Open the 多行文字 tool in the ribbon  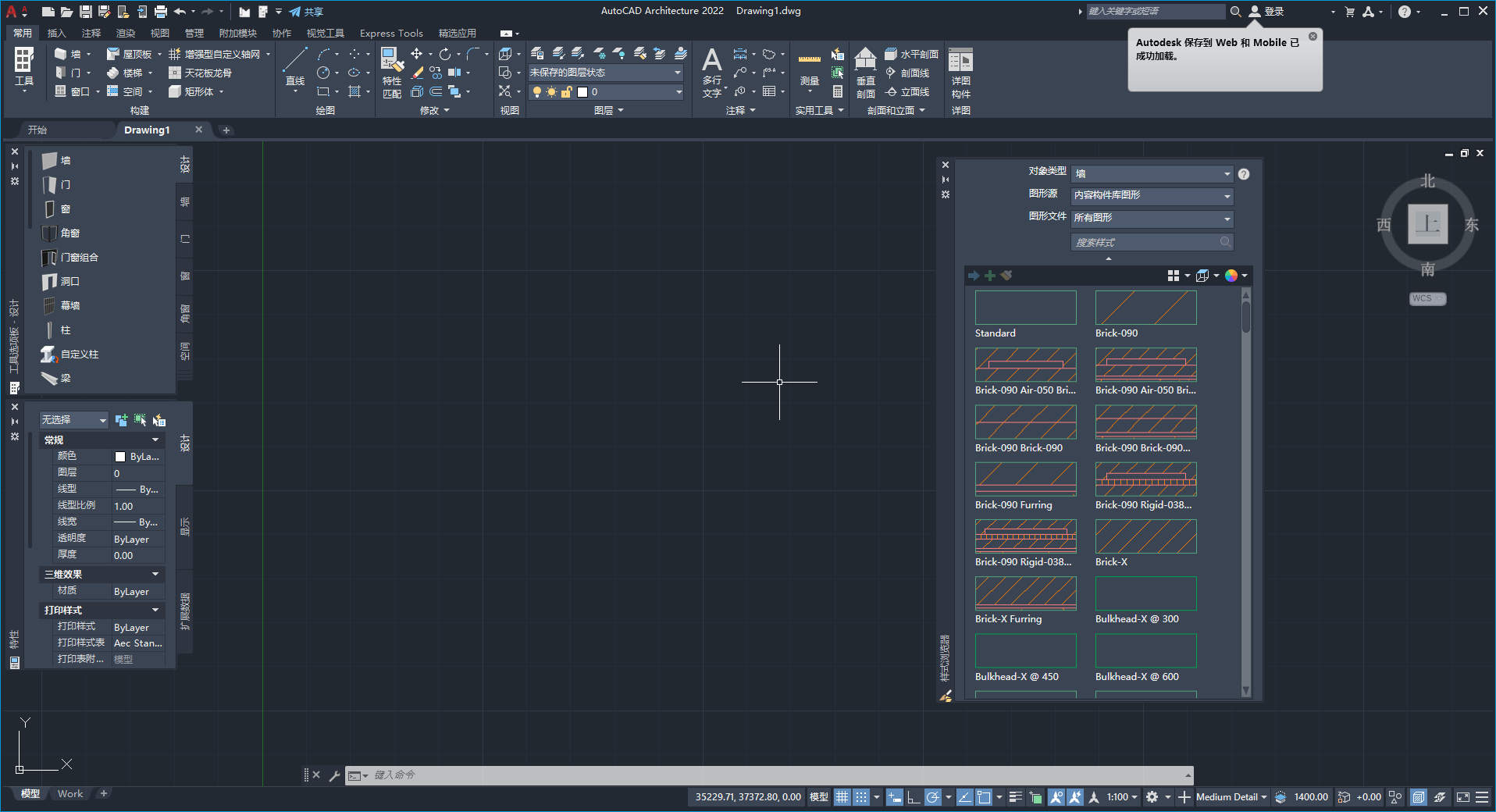(x=712, y=72)
